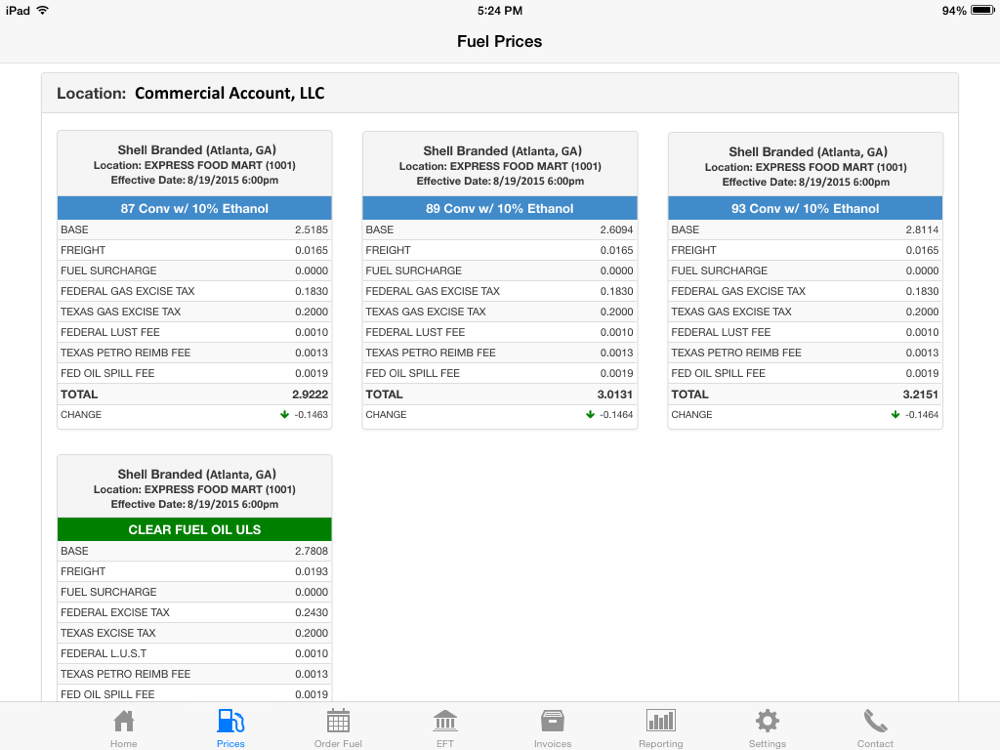Open the Invoices box icon
Viewport: 1000px width, 750px height.
[552, 721]
